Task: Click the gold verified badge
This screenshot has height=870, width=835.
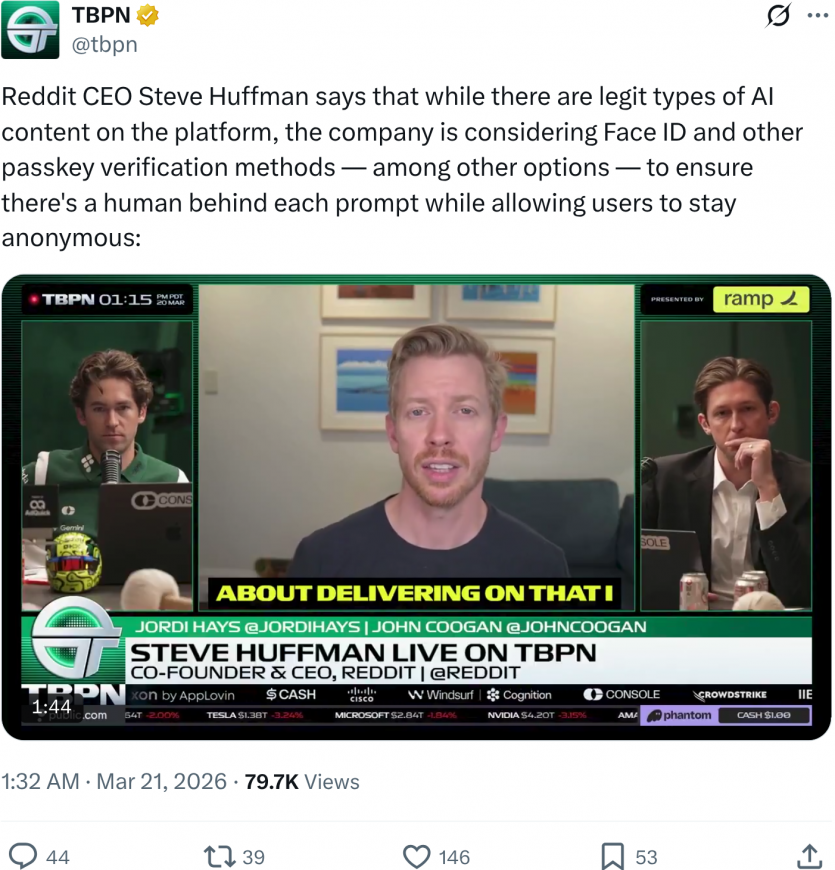Action: [x=147, y=15]
